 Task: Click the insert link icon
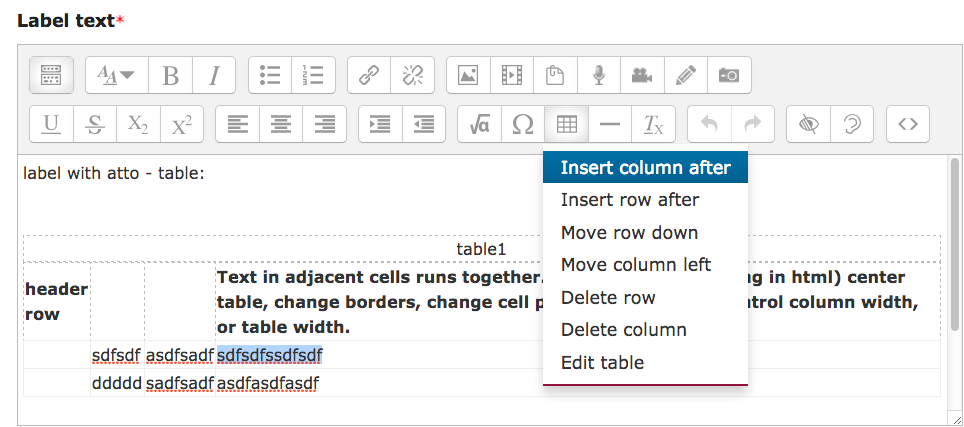tap(369, 75)
